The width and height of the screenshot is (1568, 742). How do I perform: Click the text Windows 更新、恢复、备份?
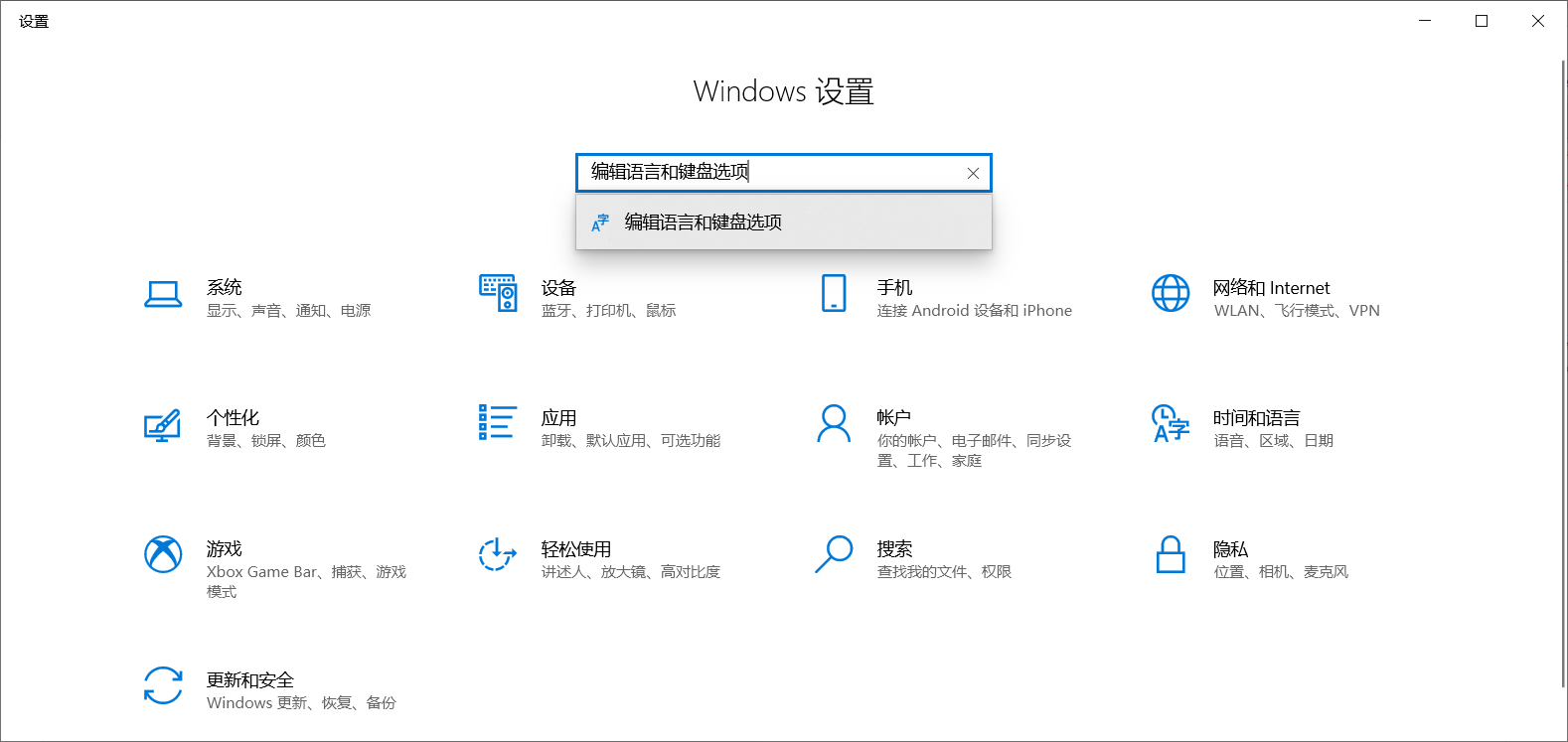pyautogui.click(x=301, y=703)
